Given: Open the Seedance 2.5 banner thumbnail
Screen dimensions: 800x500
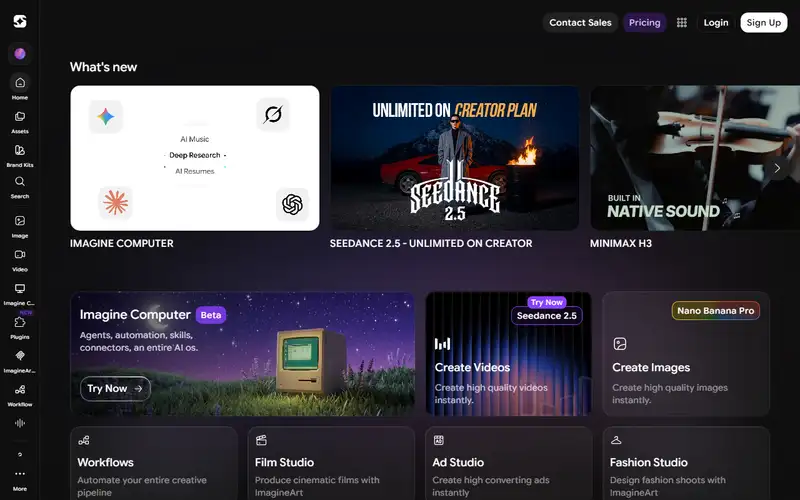Looking at the screenshot, I should point(454,158).
